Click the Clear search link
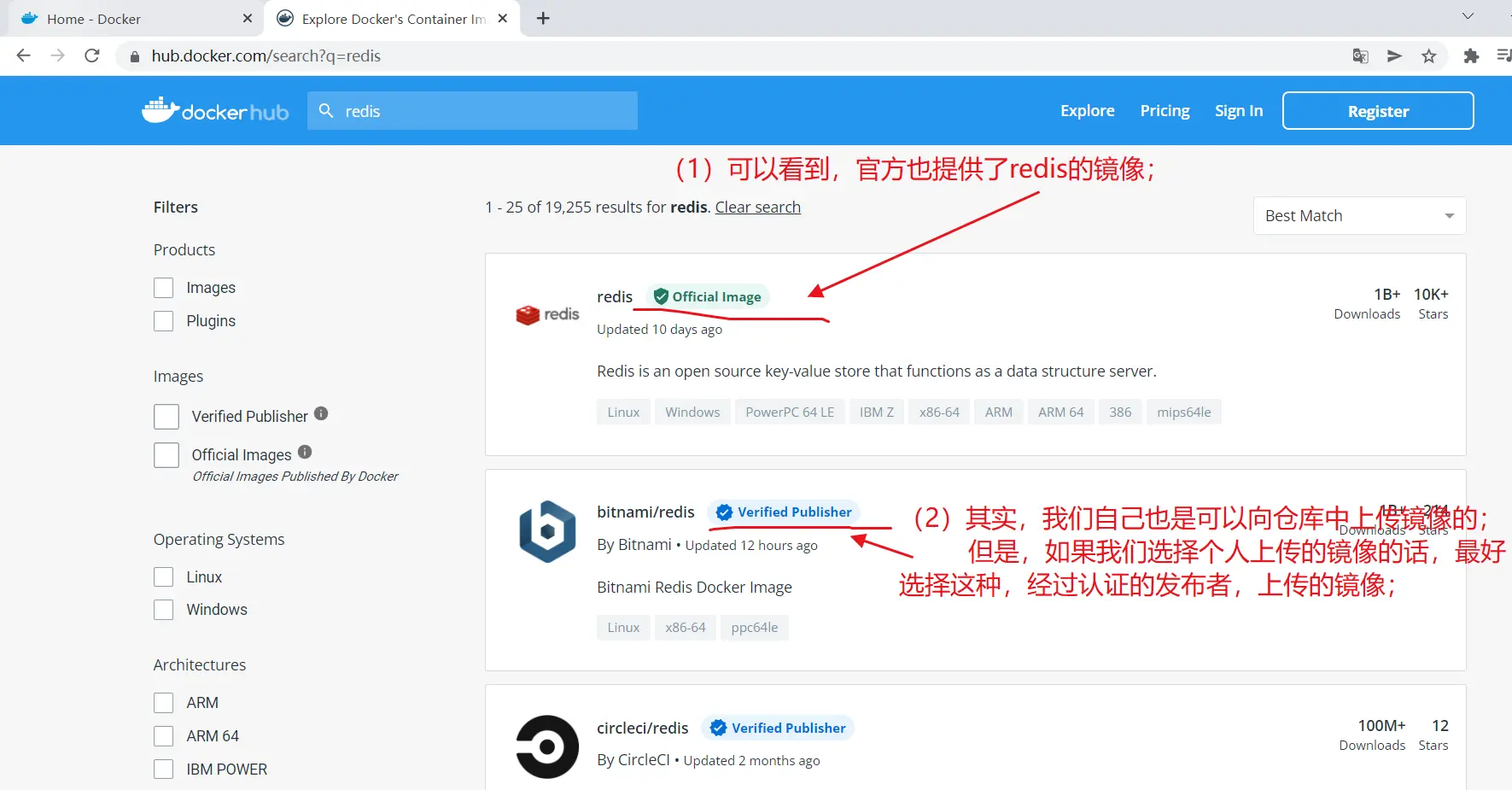 758,208
